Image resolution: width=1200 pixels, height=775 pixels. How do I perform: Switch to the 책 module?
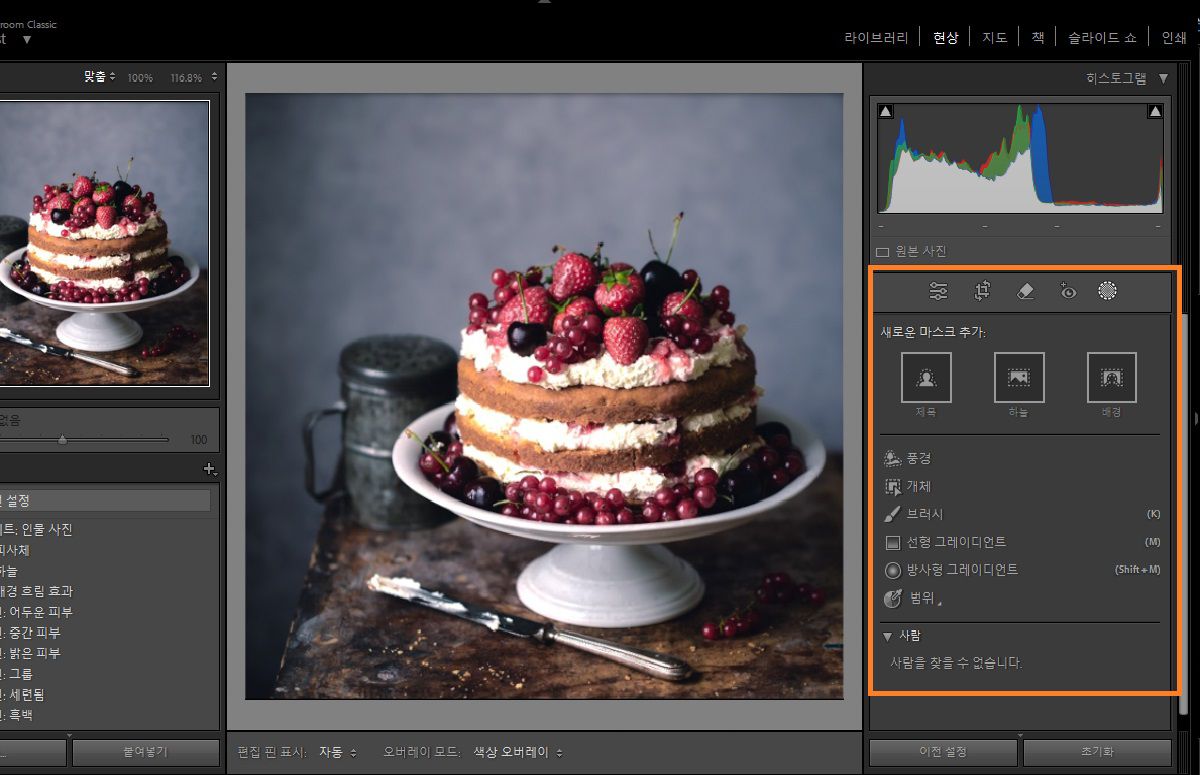click(x=1038, y=37)
